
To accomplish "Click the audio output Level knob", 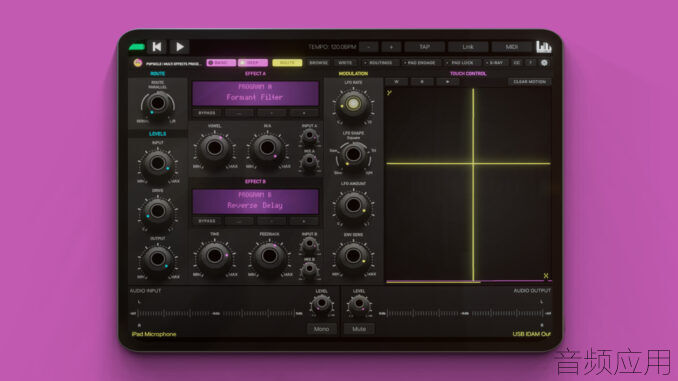I will 359,304.
